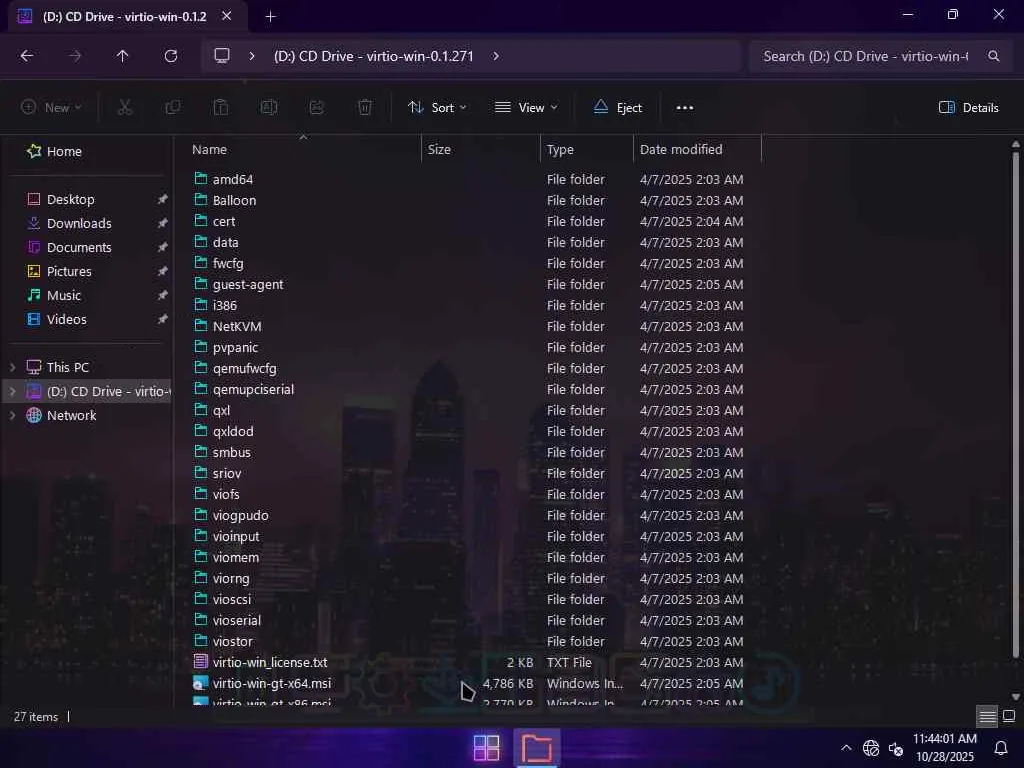Open the Details pane
This screenshot has height=768, width=1024.
968,108
